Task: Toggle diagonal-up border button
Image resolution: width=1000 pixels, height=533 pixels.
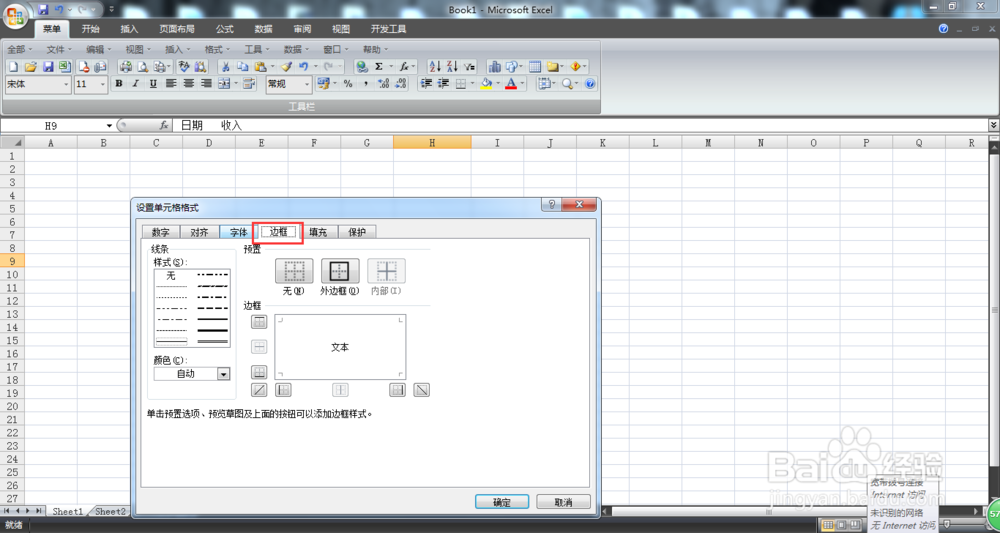Action: click(259, 390)
